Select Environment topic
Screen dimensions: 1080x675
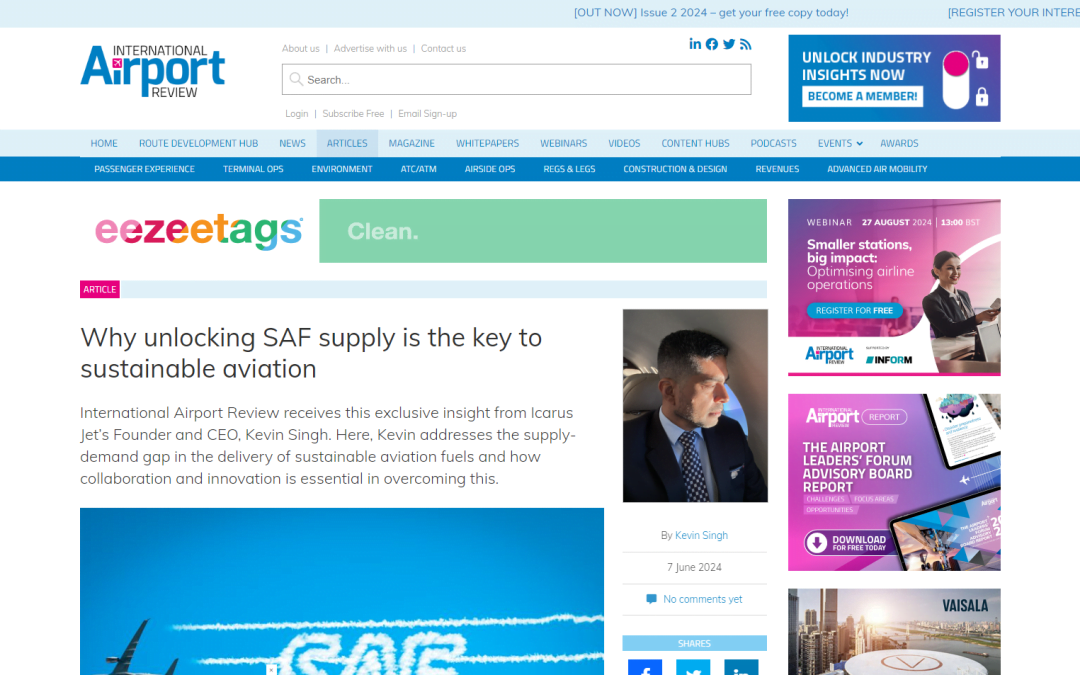[x=342, y=169]
